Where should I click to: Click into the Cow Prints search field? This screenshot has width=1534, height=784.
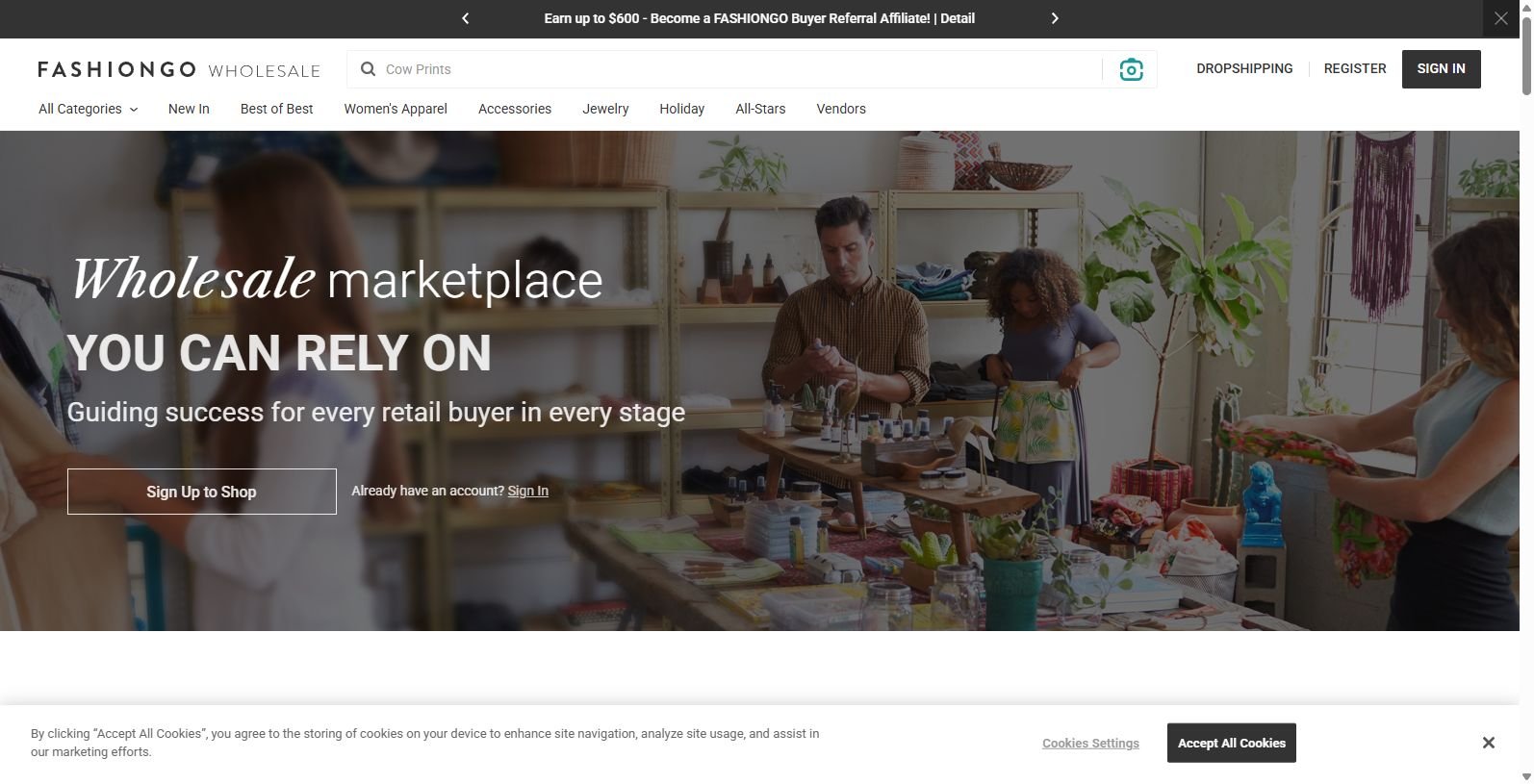[x=731, y=69]
